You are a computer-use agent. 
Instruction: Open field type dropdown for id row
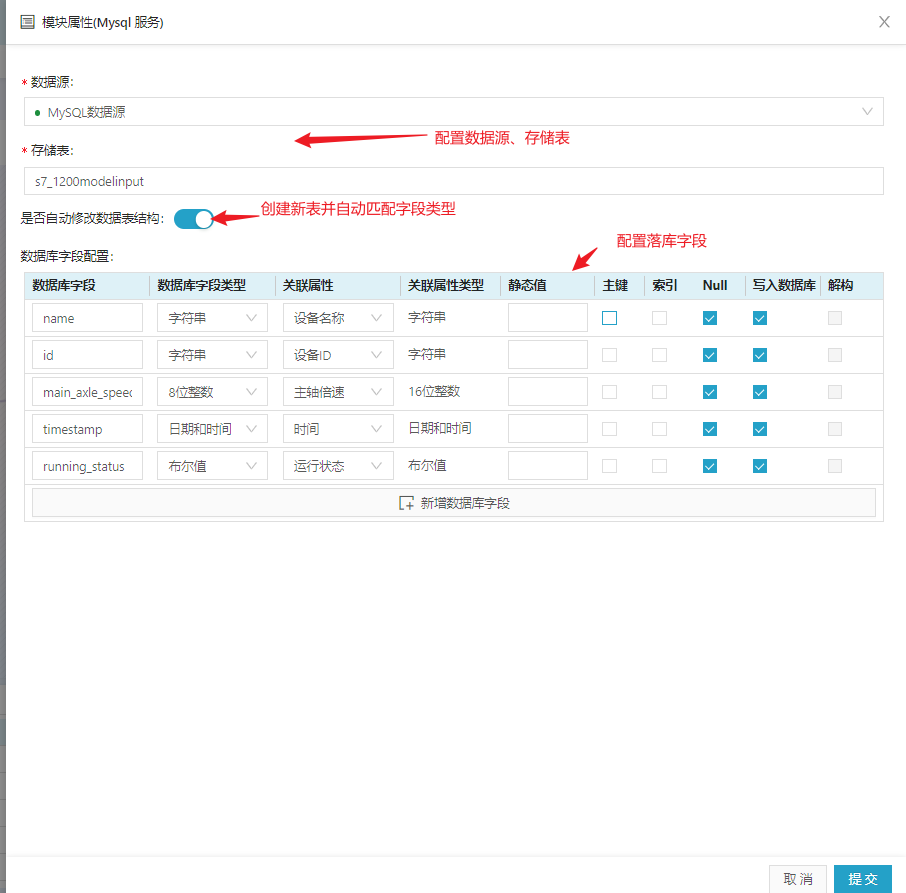tap(212, 355)
